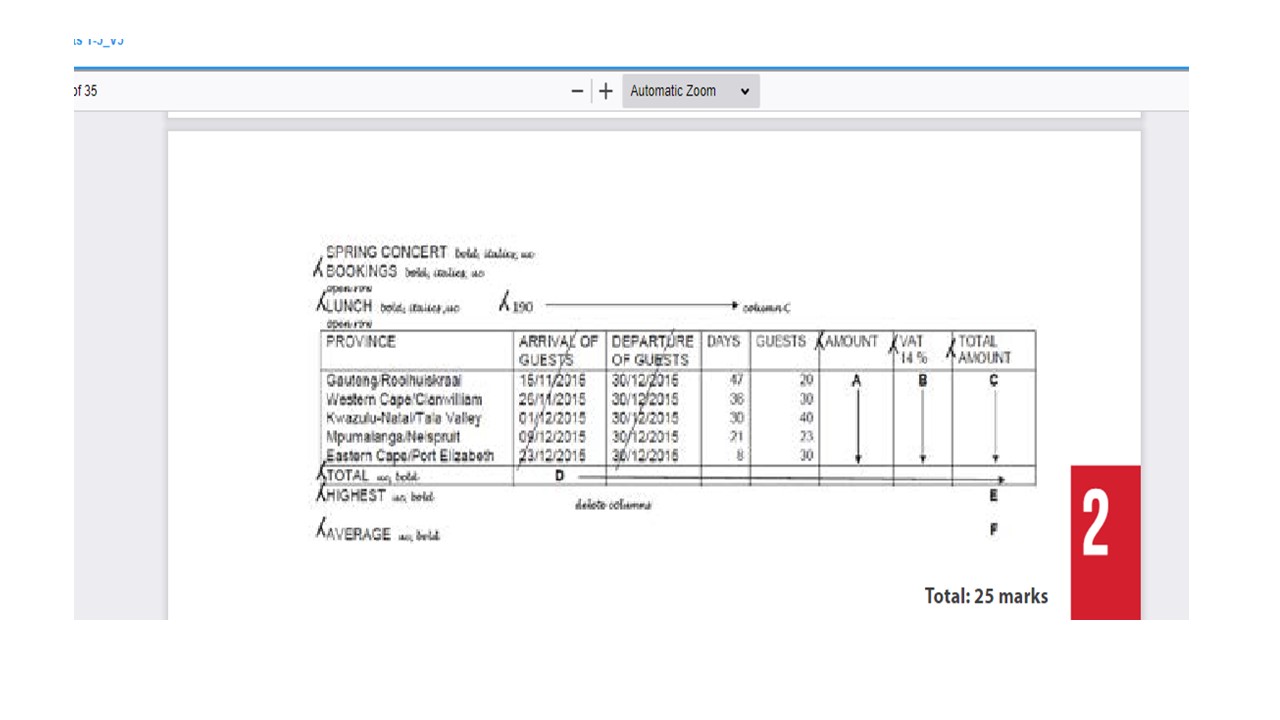Viewport: 1280px width, 720px height.
Task: Click the TOTAL row label
Action: point(348,476)
